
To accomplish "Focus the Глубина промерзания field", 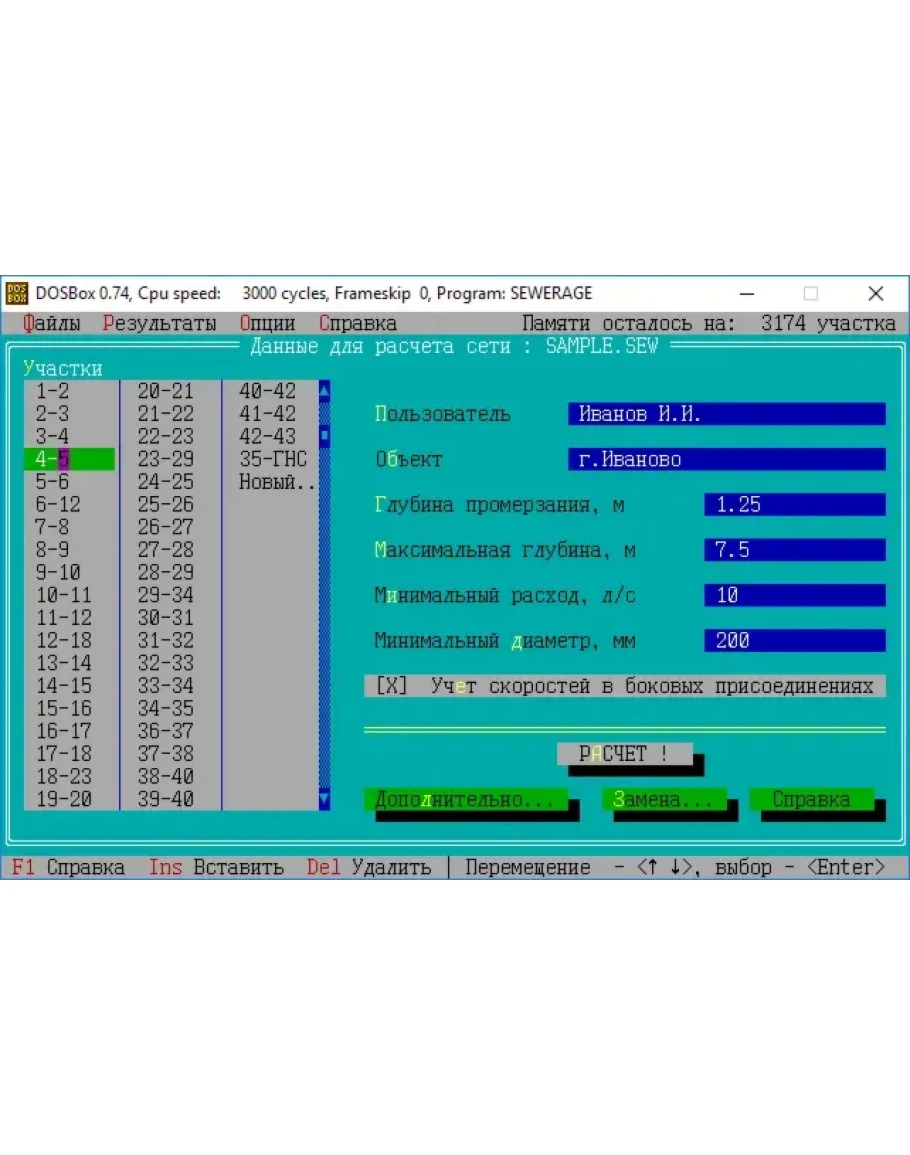I will [794, 505].
